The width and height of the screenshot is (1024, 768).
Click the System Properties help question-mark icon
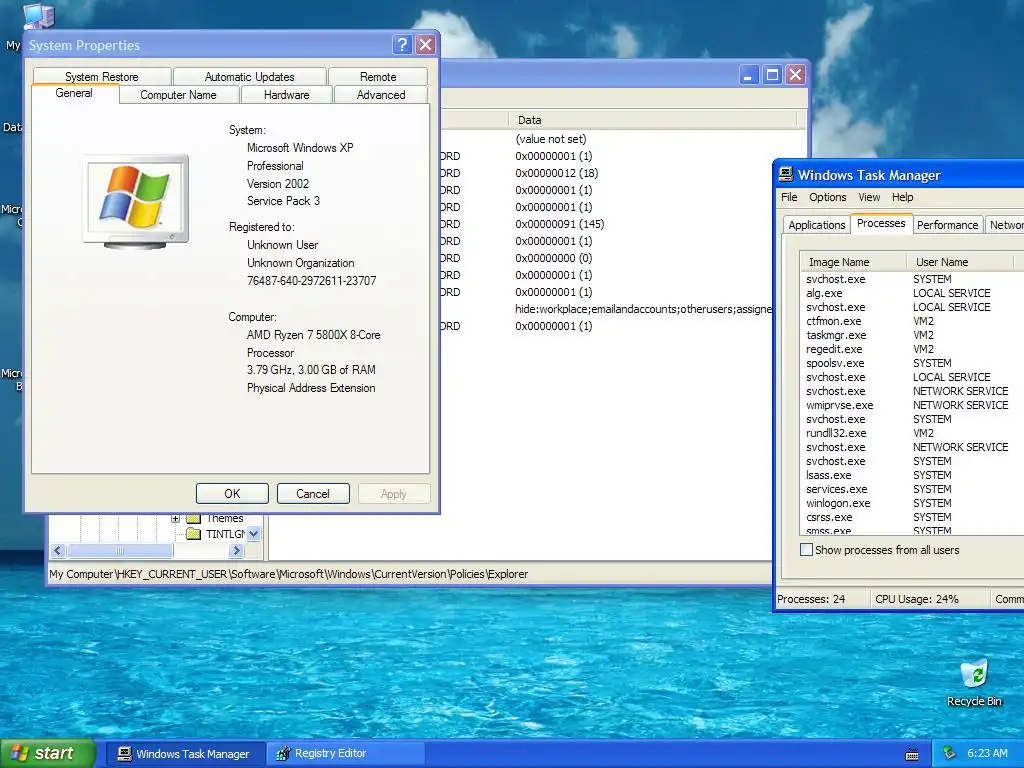[402, 44]
